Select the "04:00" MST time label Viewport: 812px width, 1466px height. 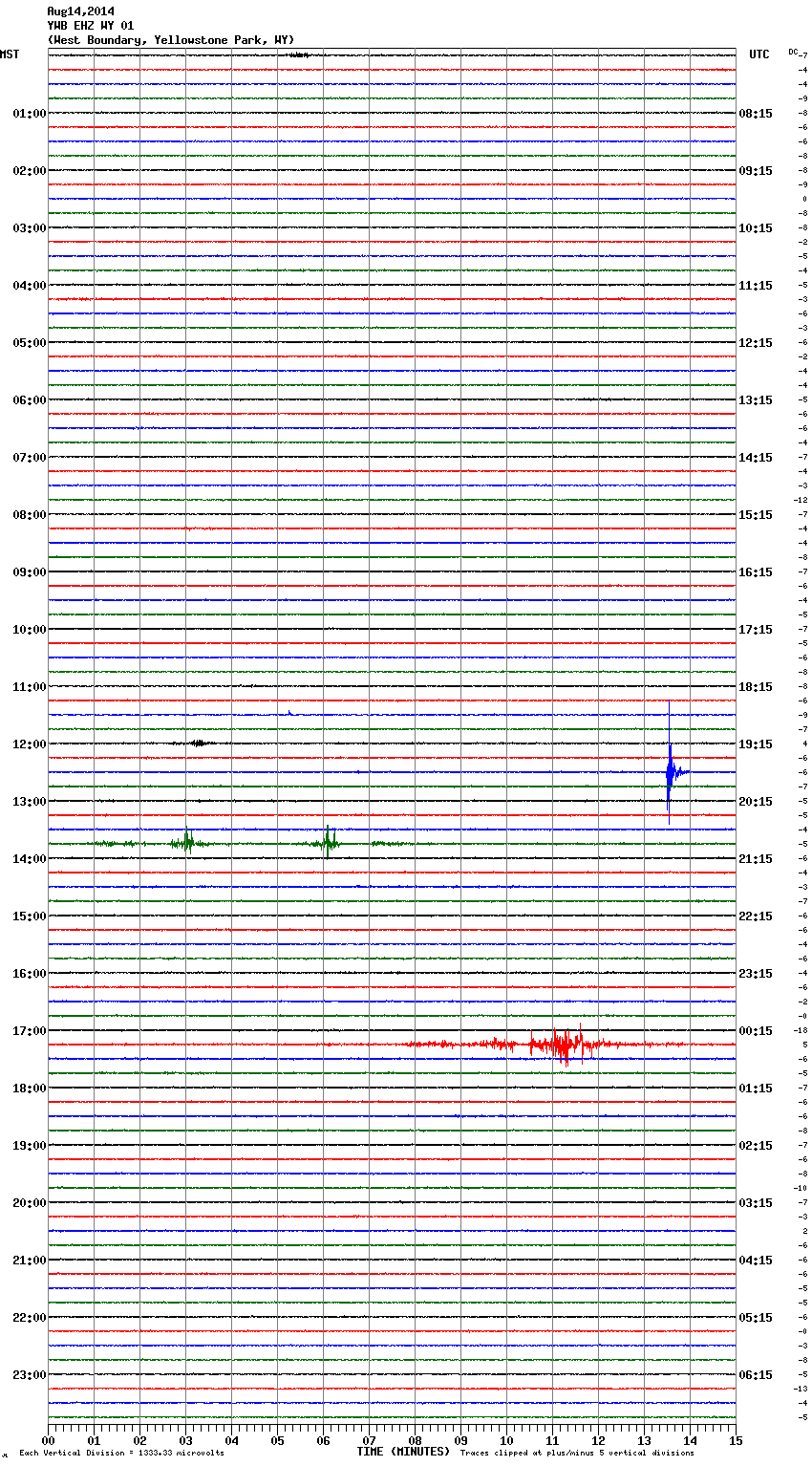coord(29,286)
